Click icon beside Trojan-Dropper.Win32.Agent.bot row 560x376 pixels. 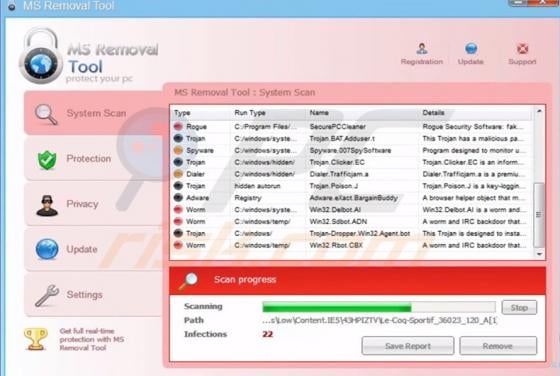coord(178,233)
